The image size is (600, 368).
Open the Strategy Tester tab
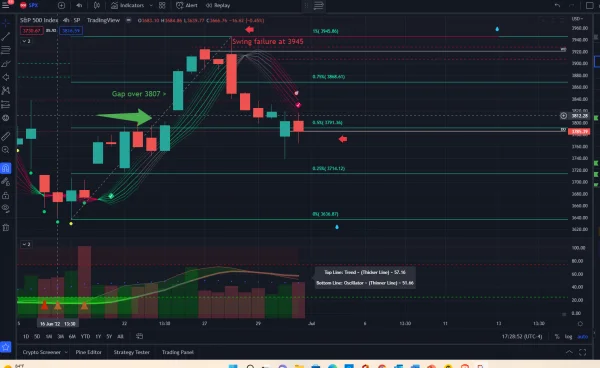[x=131, y=352]
